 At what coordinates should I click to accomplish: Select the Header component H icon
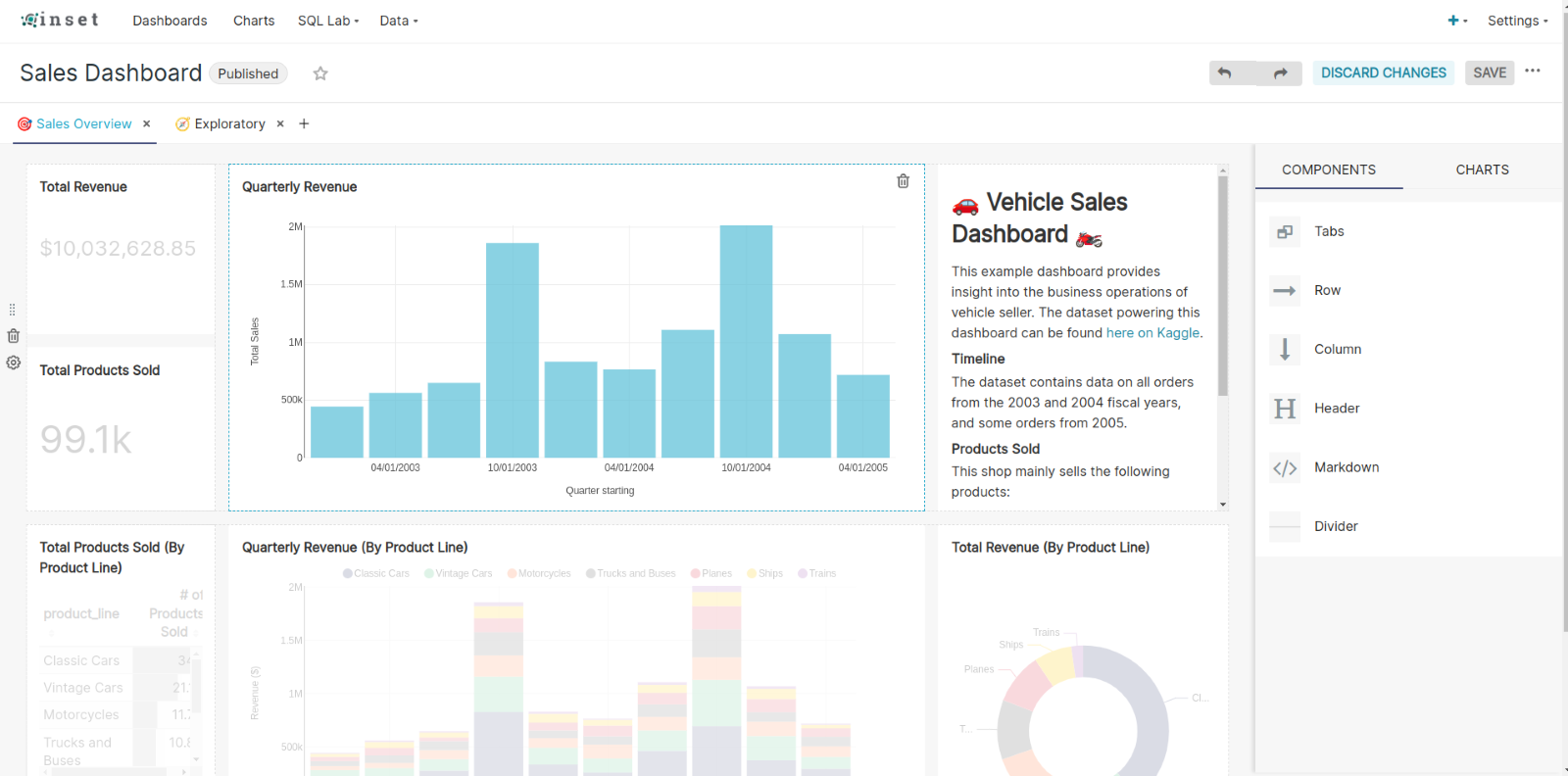click(1285, 409)
